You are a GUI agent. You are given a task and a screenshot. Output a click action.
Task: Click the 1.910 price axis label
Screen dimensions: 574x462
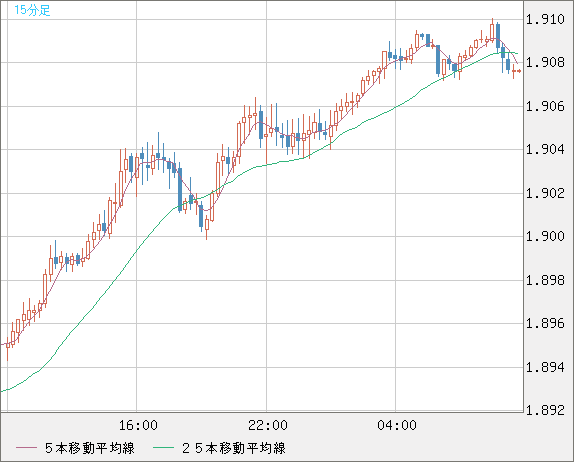[545, 19]
